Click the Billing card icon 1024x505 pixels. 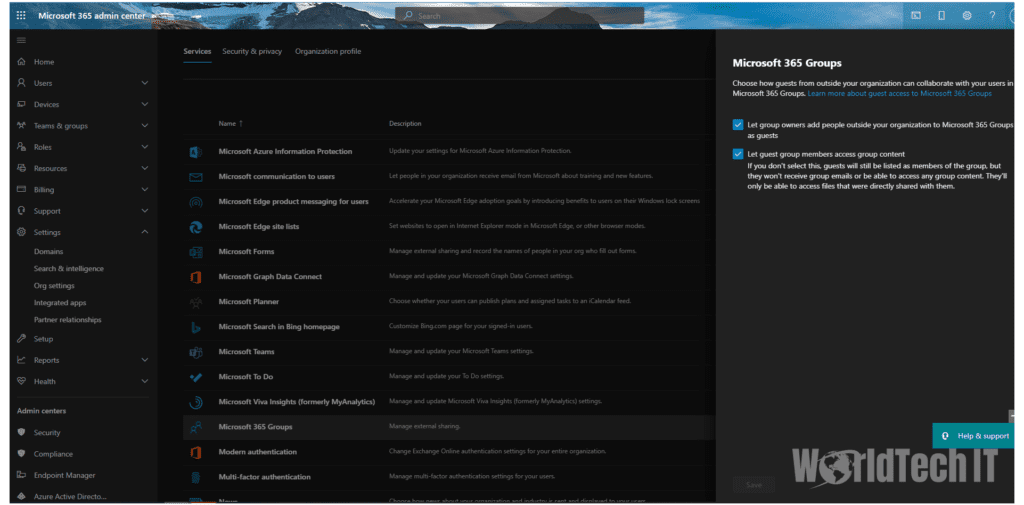click(22, 189)
